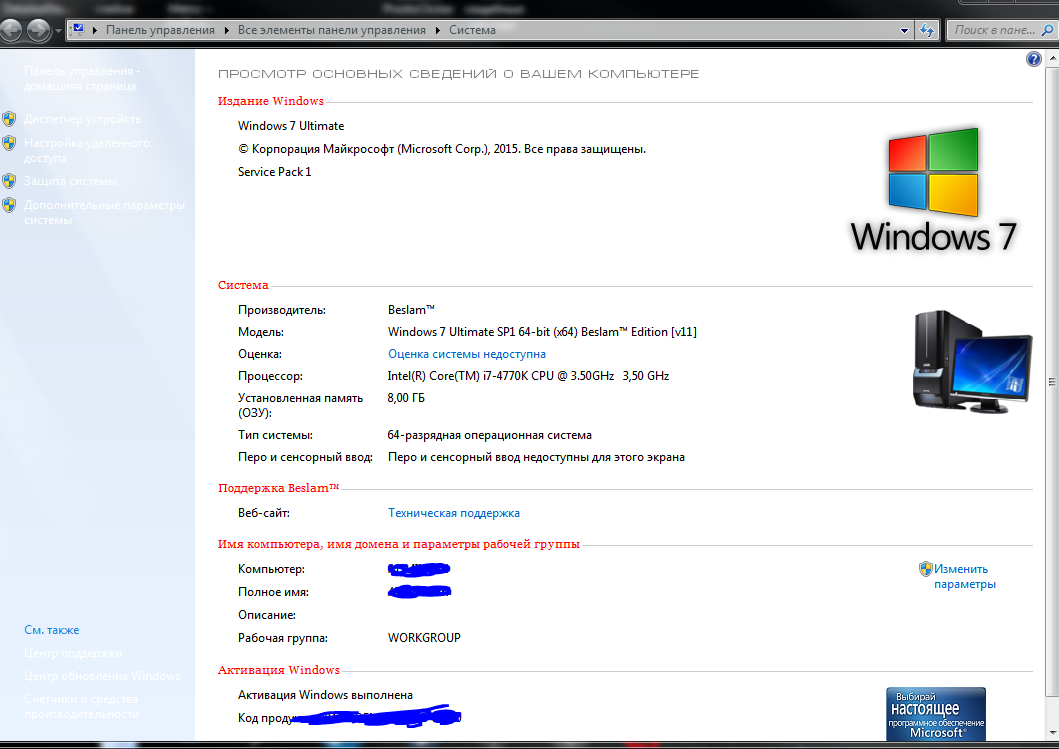Focus the 'Поиск в пане...' search field
This screenshot has width=1059, height=749.
click(x=994, y=30)
